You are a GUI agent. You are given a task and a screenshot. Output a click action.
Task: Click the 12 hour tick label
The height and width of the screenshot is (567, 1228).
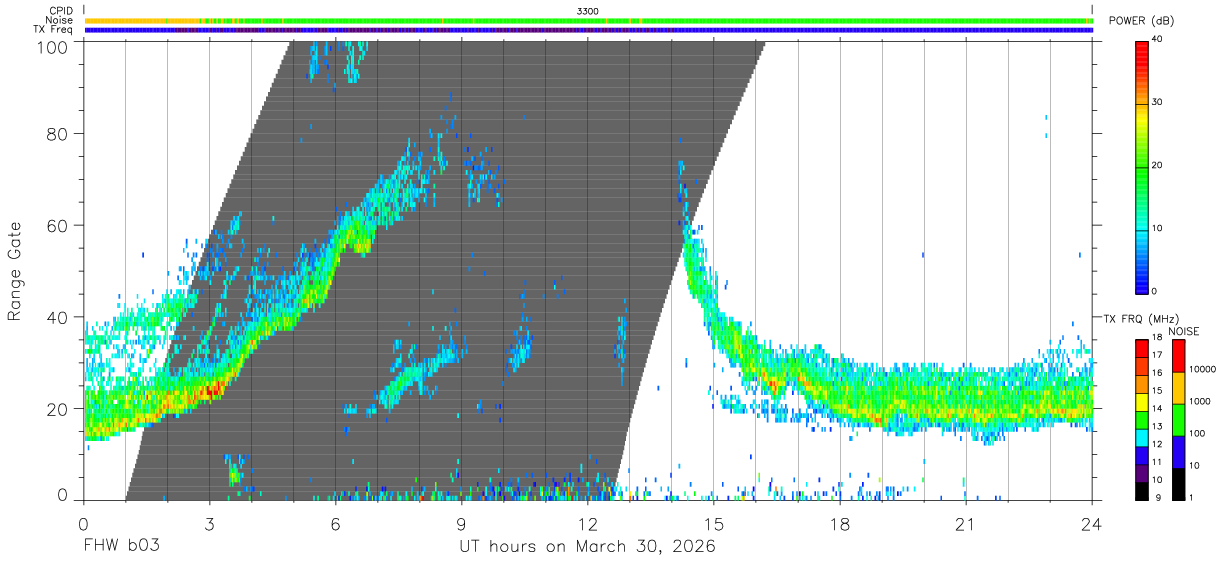(587, 523)
